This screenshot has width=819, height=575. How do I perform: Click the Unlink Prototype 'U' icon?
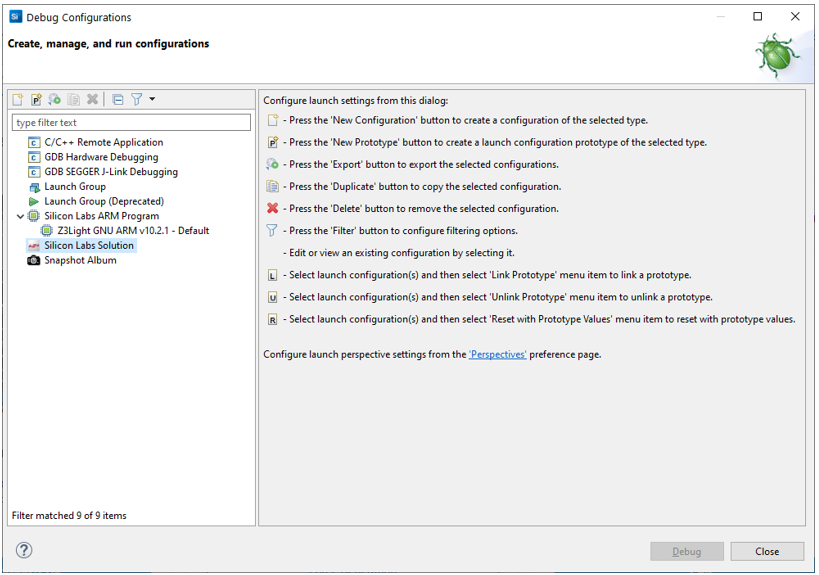pyautogui.click(x=272, y=297)
